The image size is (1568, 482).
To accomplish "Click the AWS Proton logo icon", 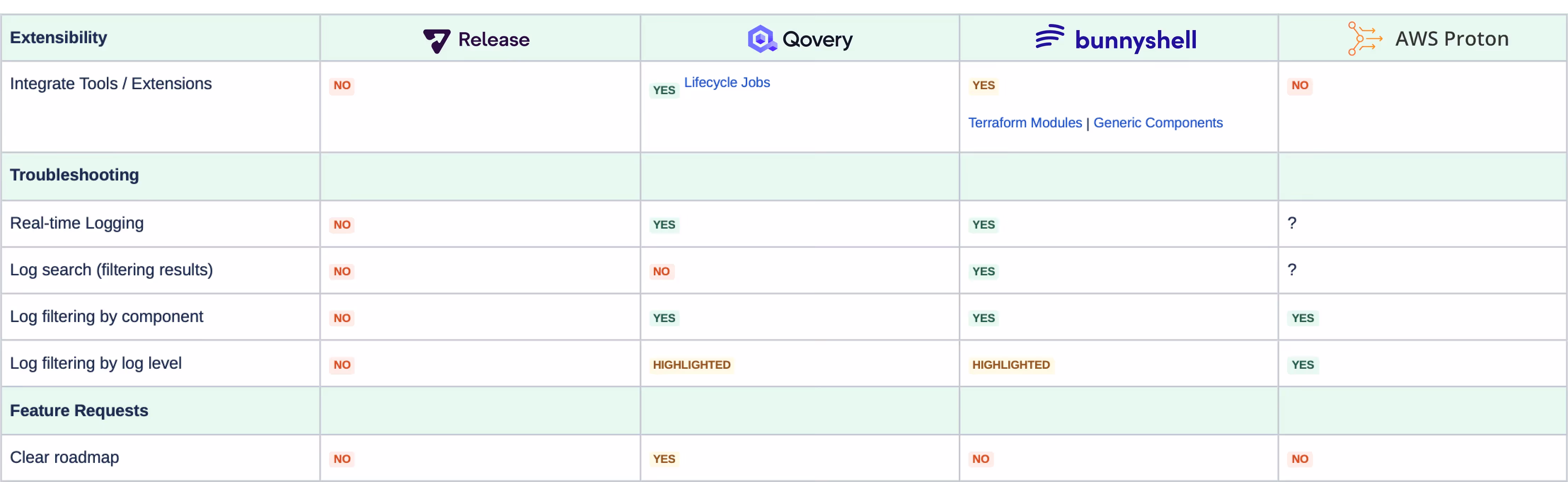I will point(1365,38).
